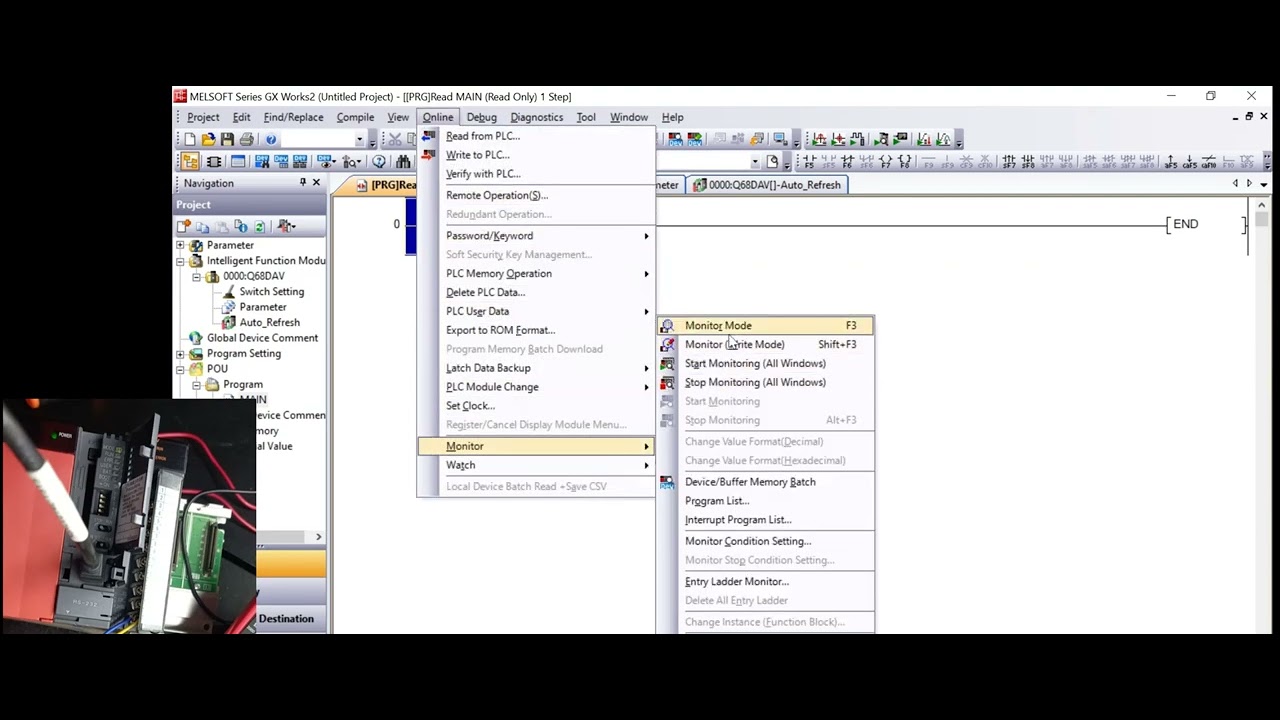Open the PLC User Data submenu
This screenshot has width=1280, height=720.
pos(537,311)
